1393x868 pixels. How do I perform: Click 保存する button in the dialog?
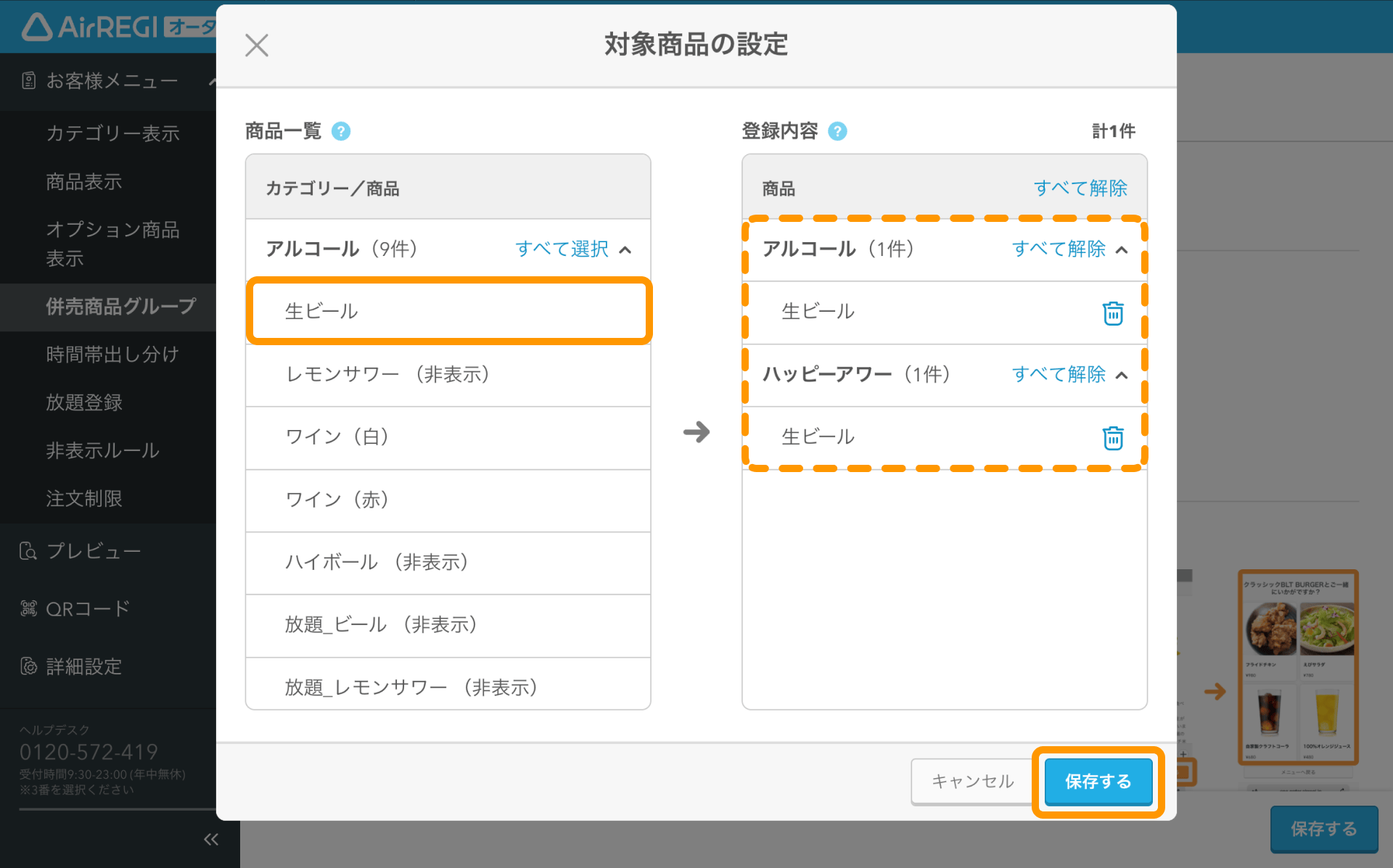[x=1098, y=781]
